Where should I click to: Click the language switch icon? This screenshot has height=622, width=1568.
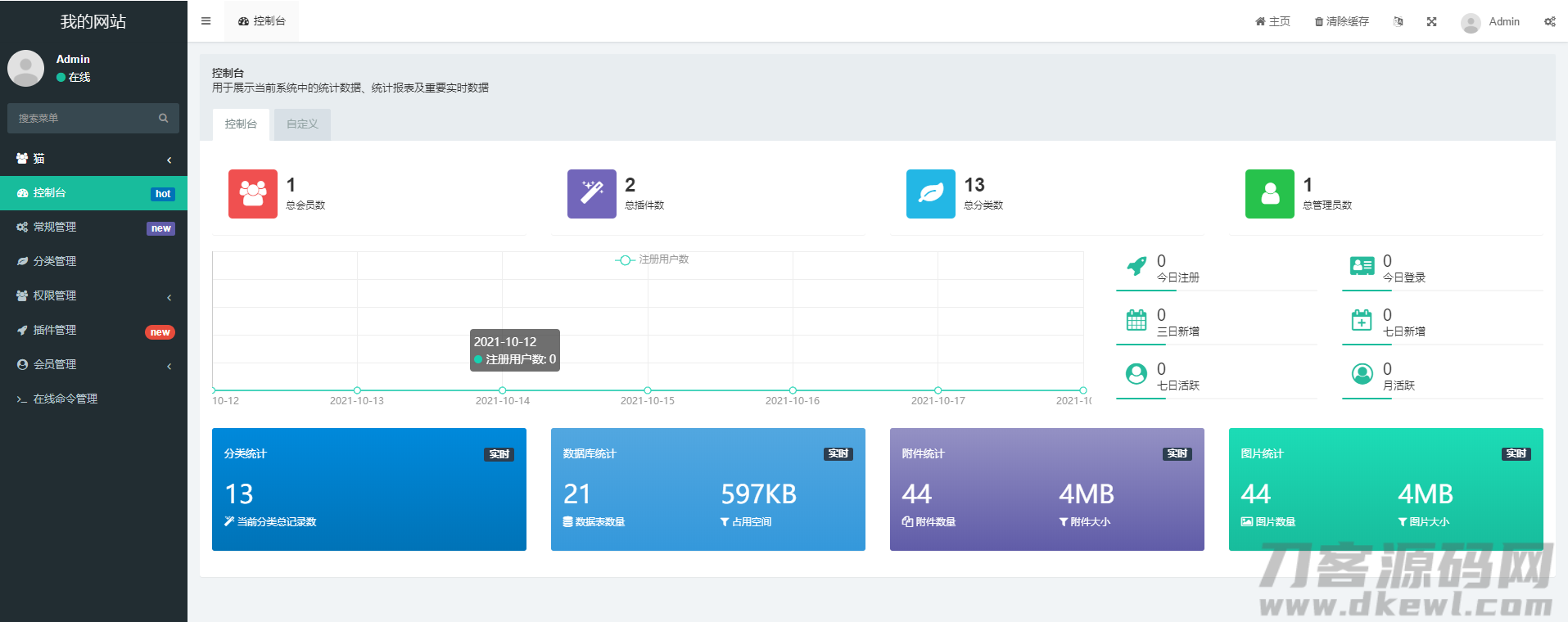coord(1399,22)
